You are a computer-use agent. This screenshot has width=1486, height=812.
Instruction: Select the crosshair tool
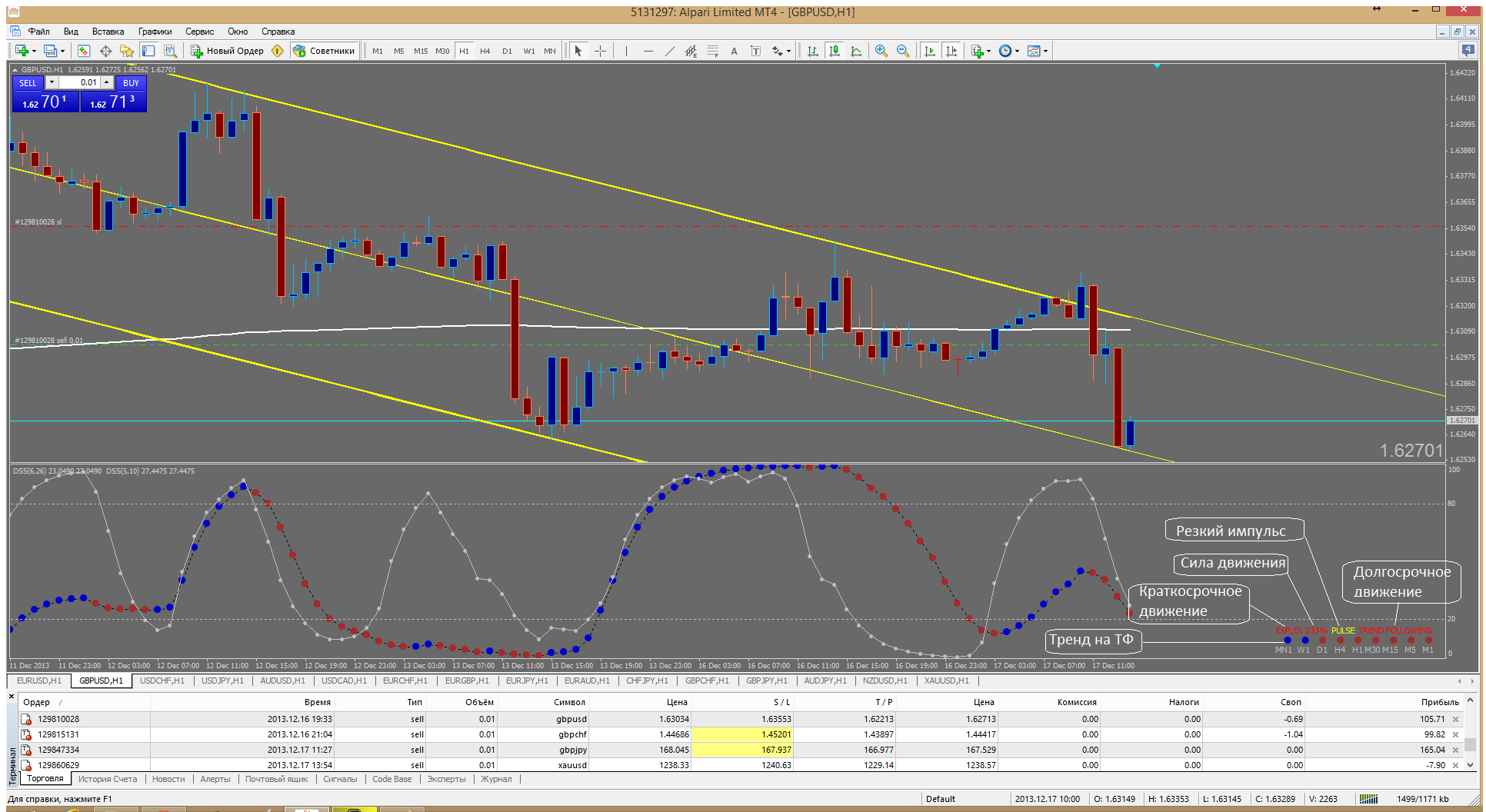coord(601,51)
